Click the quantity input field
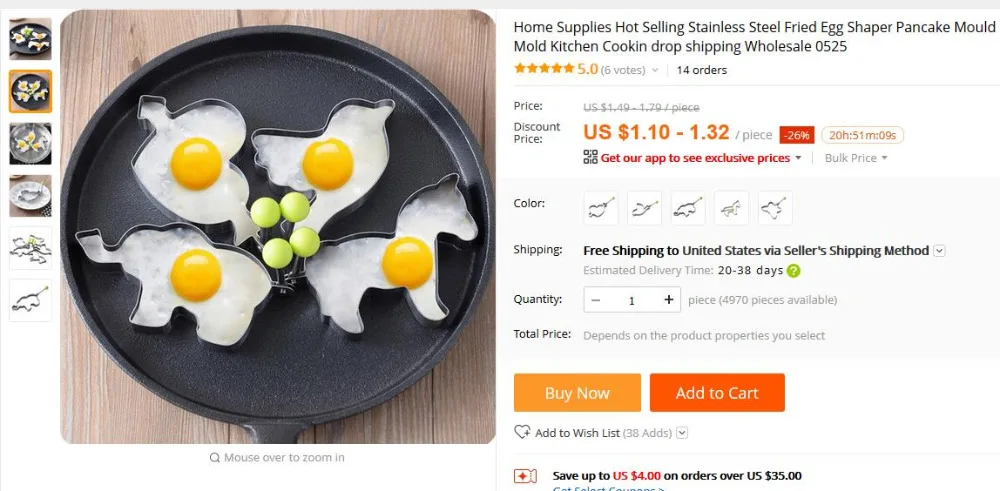The width and height of the screenshot is (1000, 491). pyautogui.click(x=632, y=300)
